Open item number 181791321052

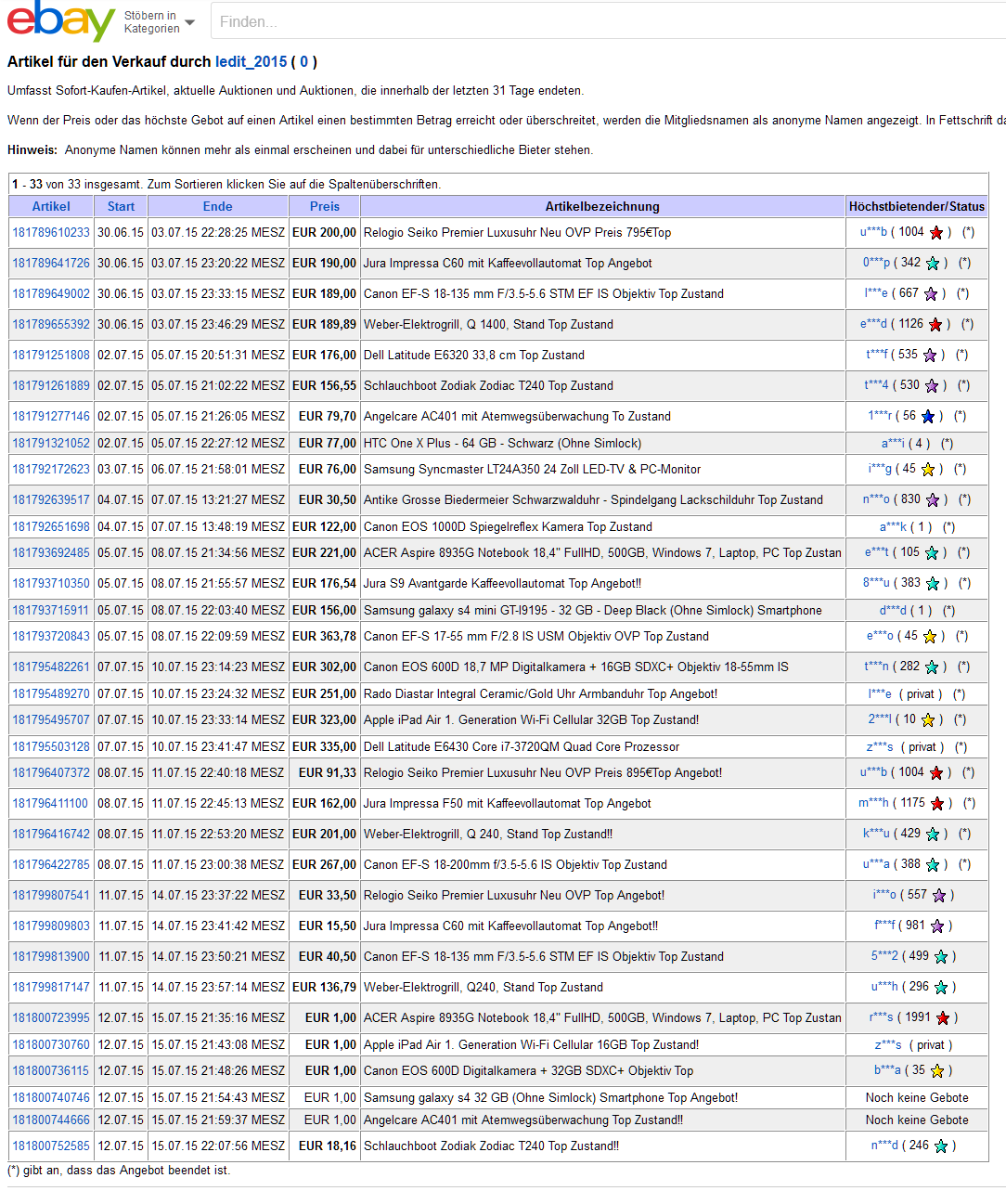pyautogui.click(x=51, y=444)
